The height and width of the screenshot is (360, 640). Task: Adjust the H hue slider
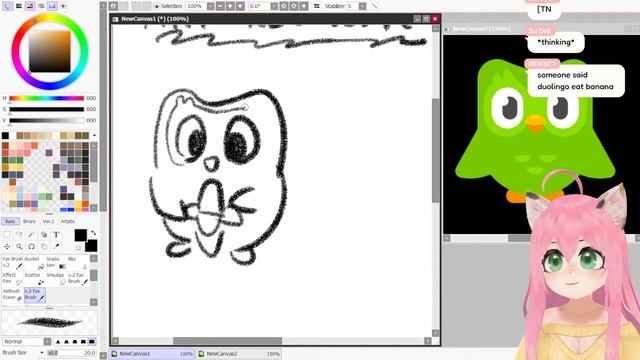point(47,98)
